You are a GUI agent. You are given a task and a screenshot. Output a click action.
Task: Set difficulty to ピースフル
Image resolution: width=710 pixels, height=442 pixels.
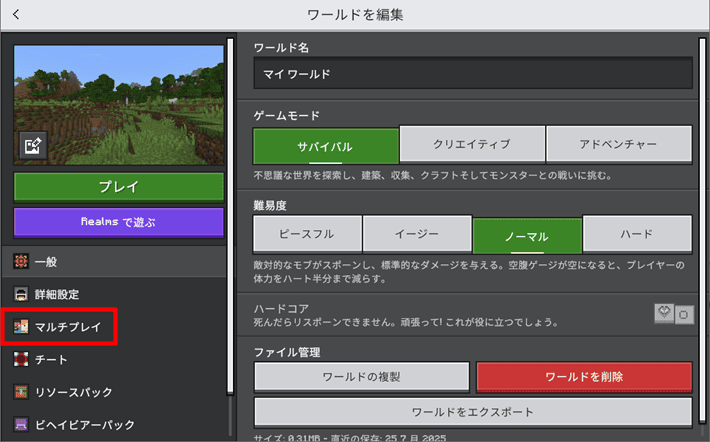click(307, 234)
